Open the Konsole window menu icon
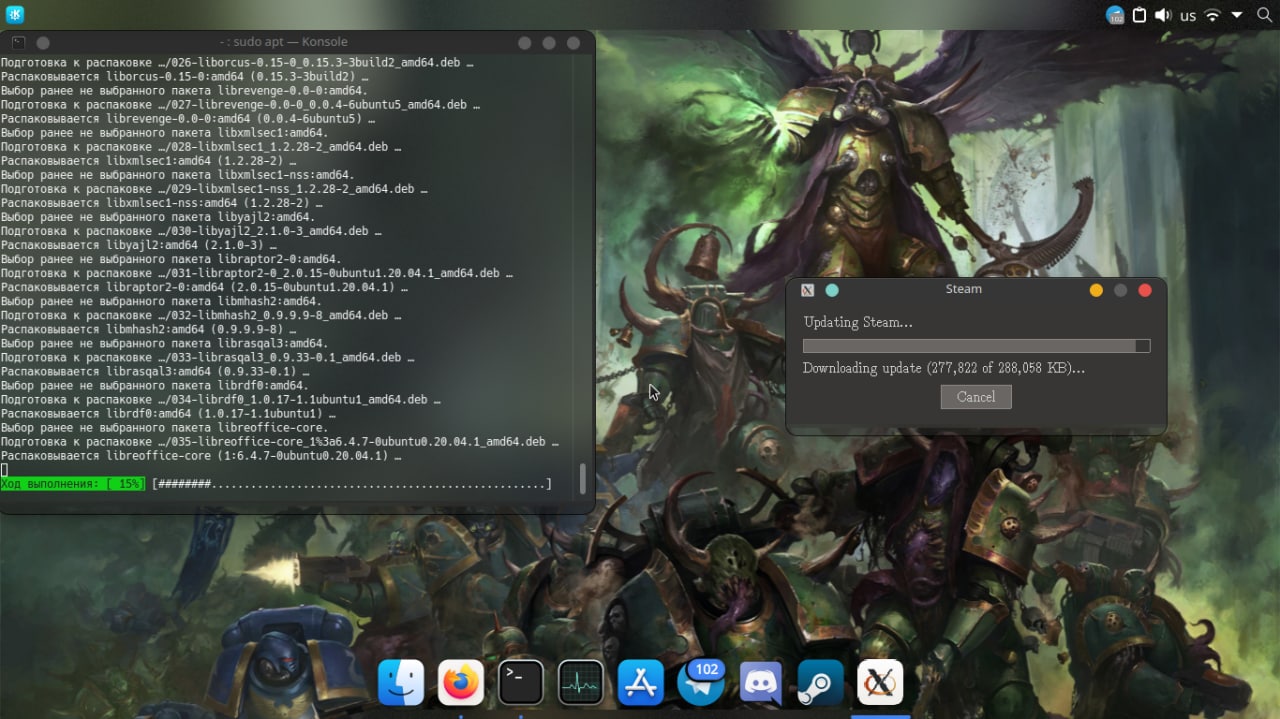Viewport: 1280px width, 719px height. coord(18,42)
